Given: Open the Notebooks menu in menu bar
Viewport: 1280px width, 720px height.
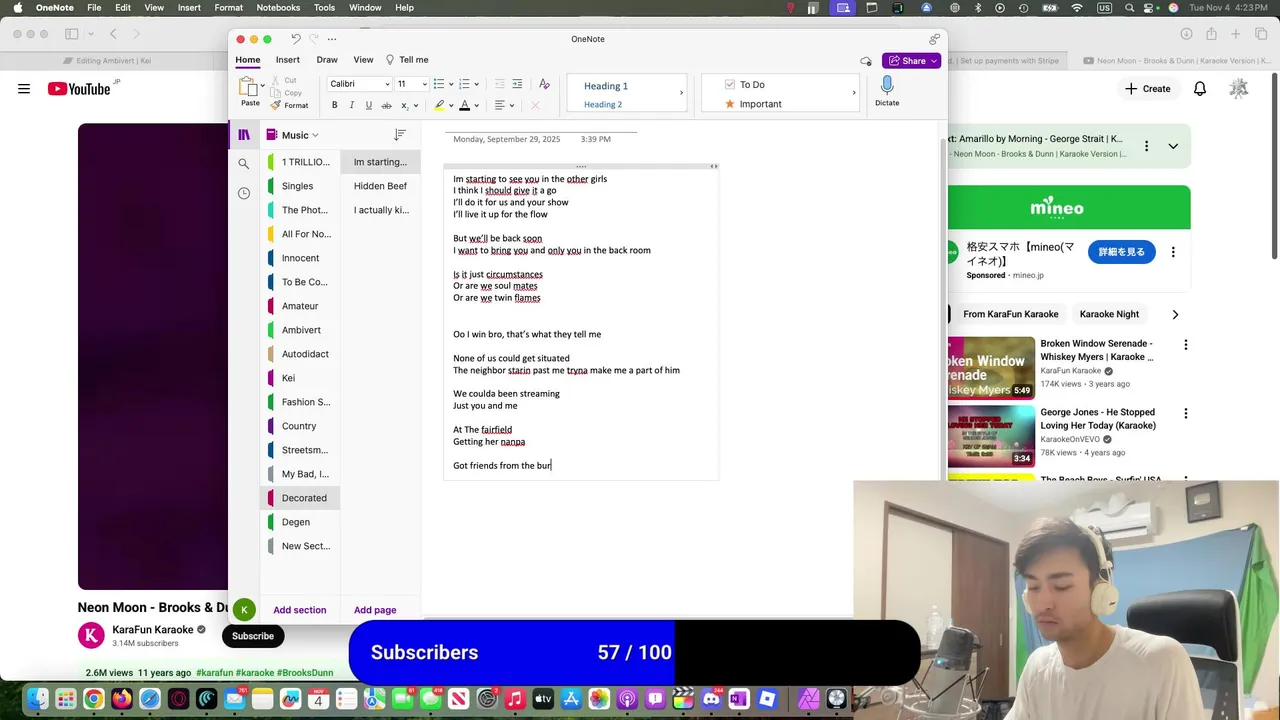Looking at the screenshot, I should (278, 8).
